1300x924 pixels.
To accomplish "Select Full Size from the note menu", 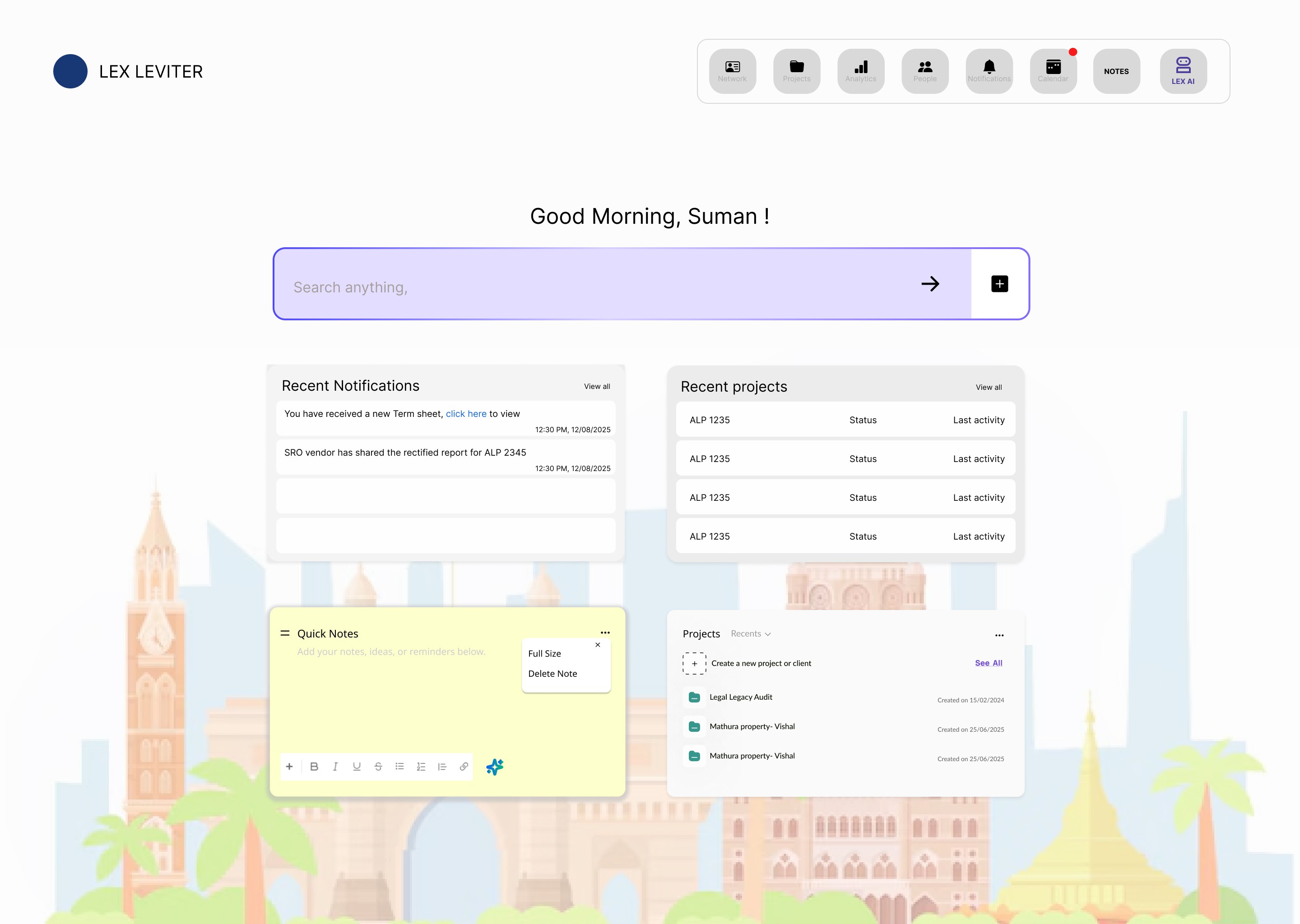I will (544, 653).
